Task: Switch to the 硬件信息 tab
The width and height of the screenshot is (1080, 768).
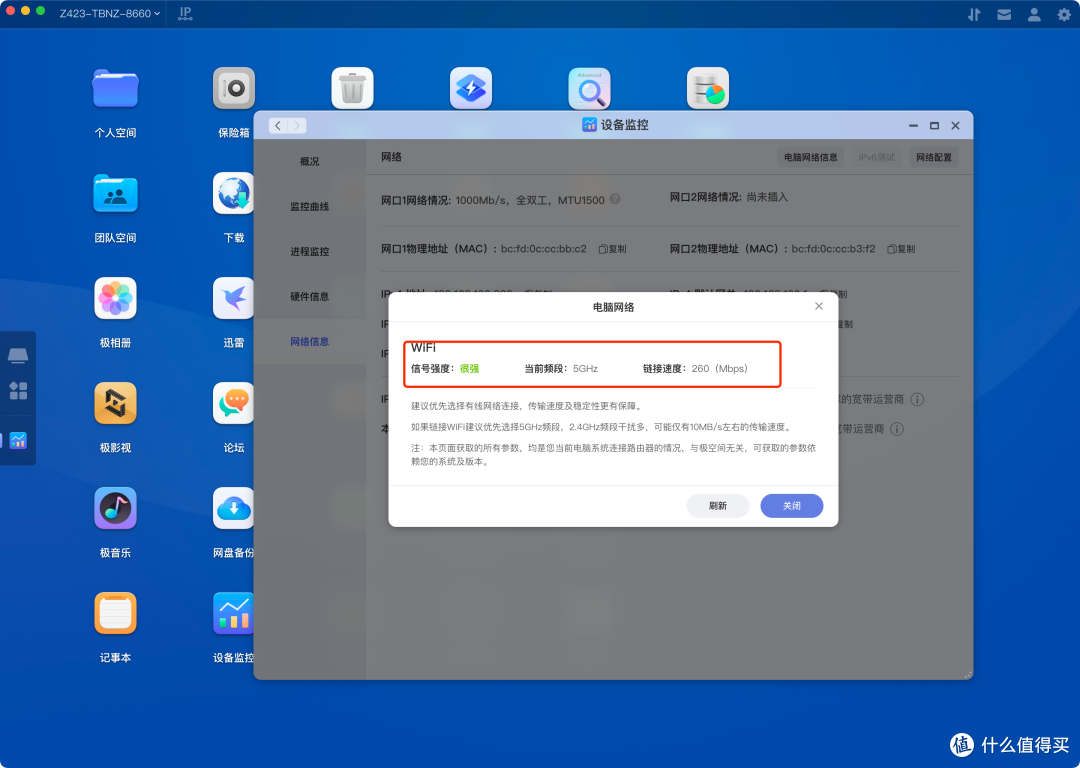Action: (x=309, y=296)
